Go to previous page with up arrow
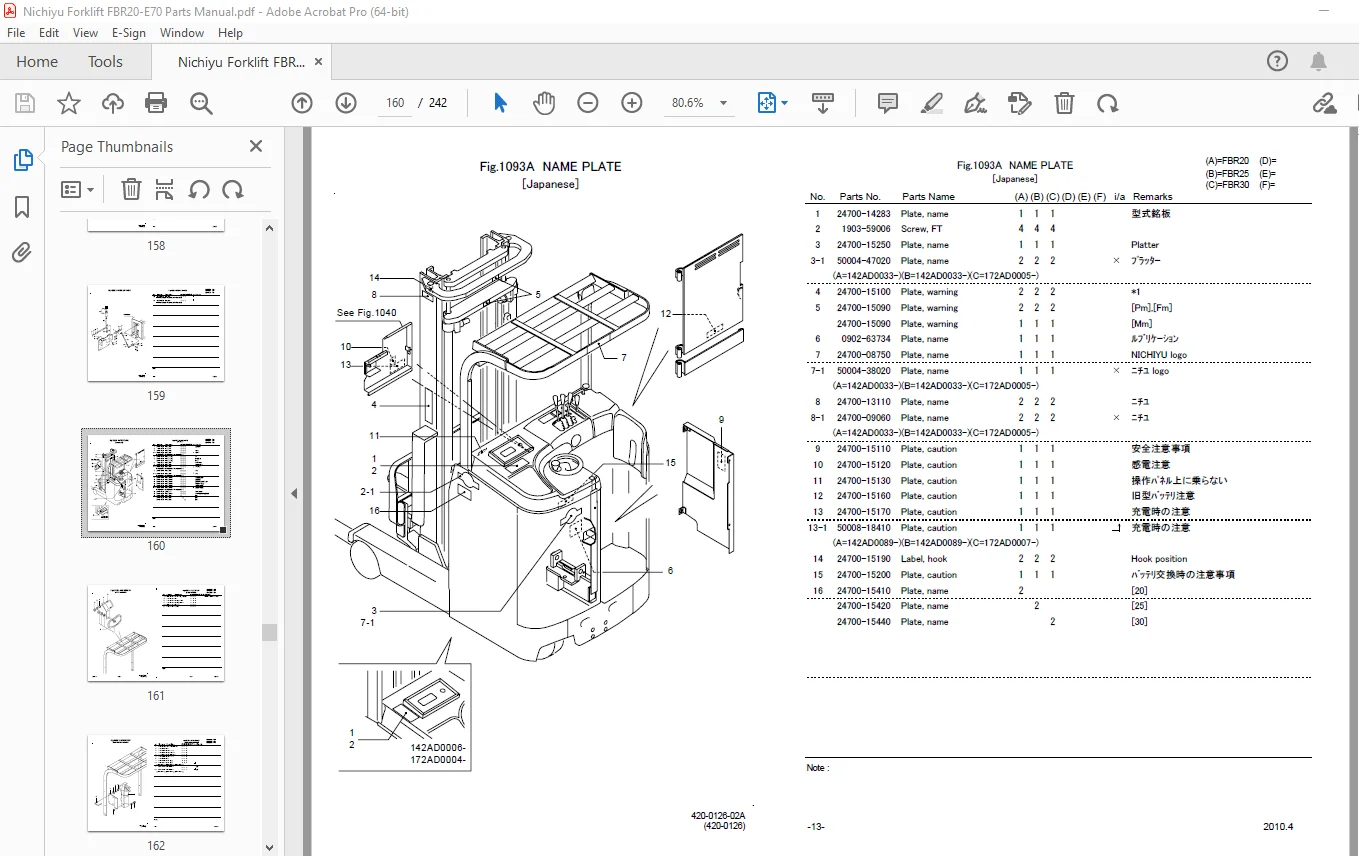The height and width of the screenshot is (856, 1359). [302, 103]
